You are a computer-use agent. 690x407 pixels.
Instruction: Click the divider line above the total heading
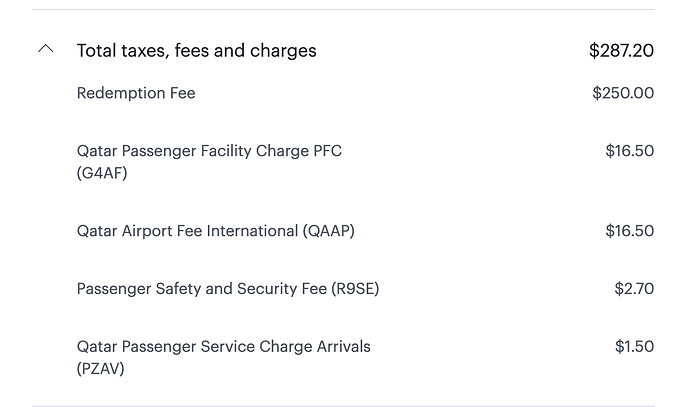point(343,10)
